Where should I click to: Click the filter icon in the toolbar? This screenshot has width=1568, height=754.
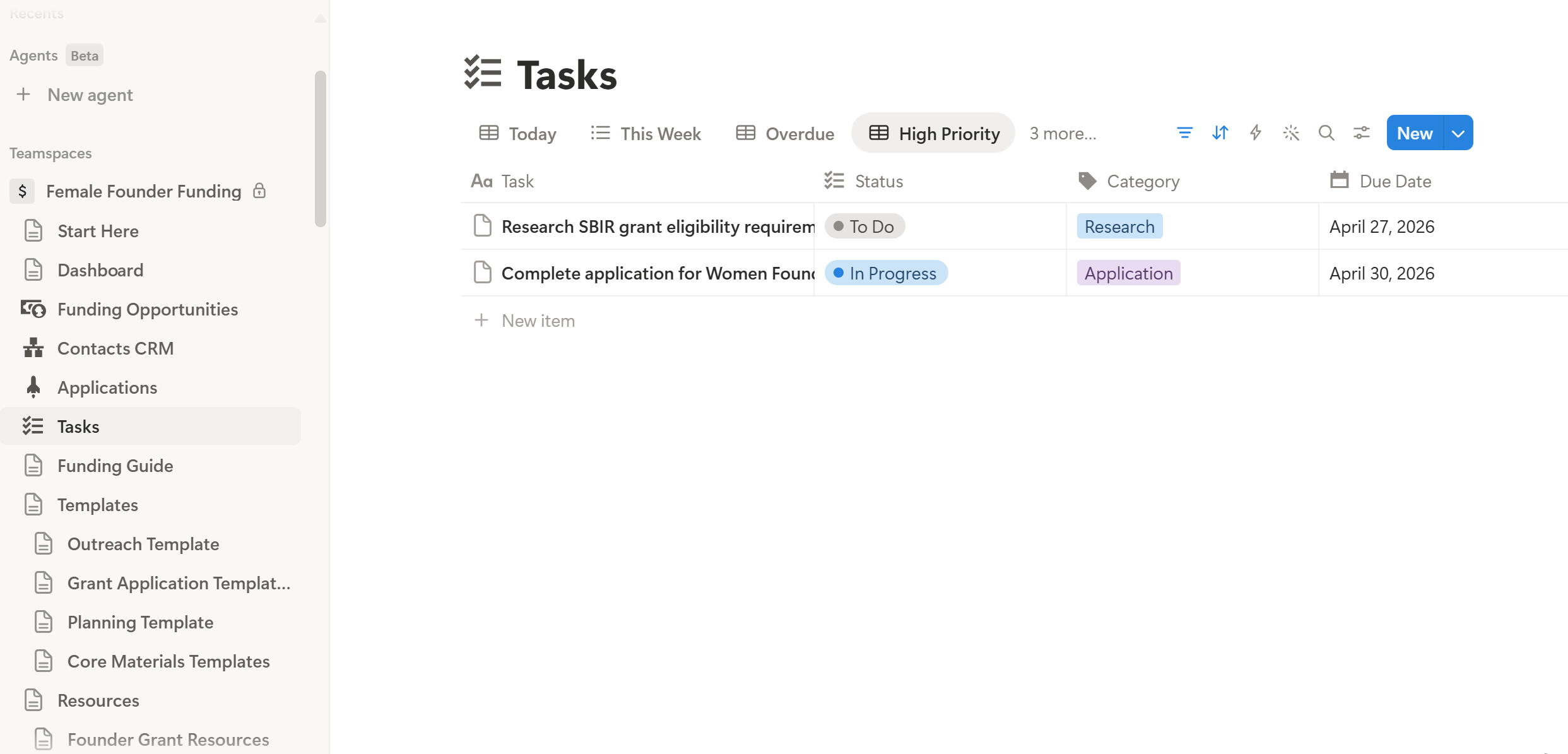[x=1184, y=133]
